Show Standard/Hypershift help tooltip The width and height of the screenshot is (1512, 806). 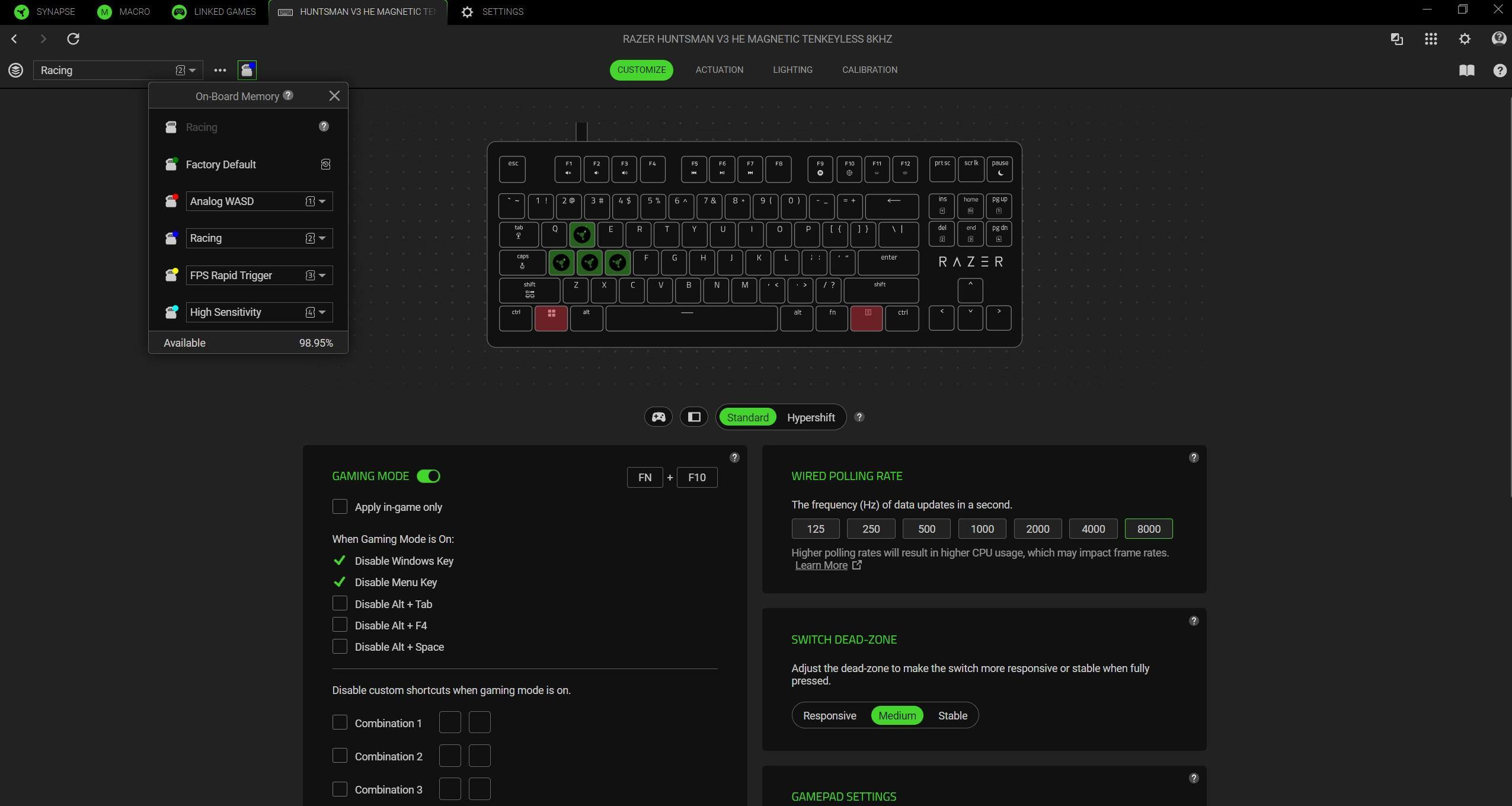click(x=859, y=417)
